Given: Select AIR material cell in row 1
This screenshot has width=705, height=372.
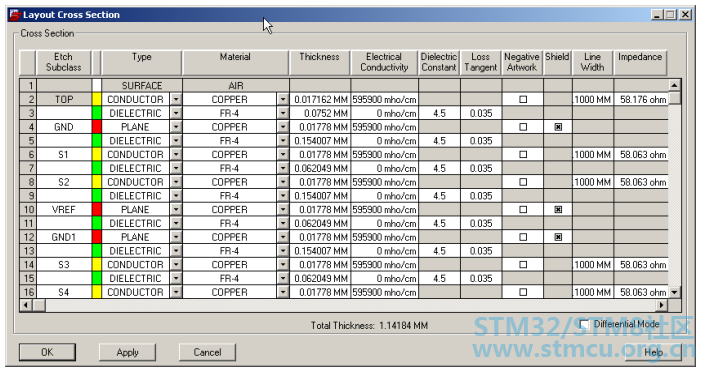Looking at the screenshot, I should click(236, 85).
